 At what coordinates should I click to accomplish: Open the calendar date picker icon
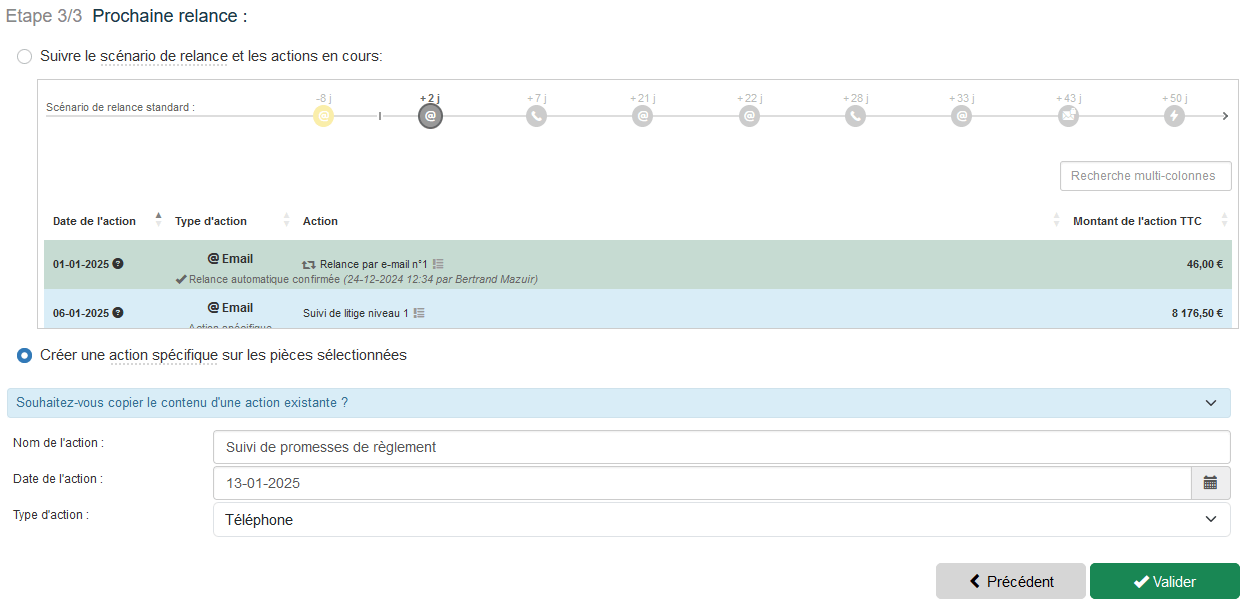1210,483
